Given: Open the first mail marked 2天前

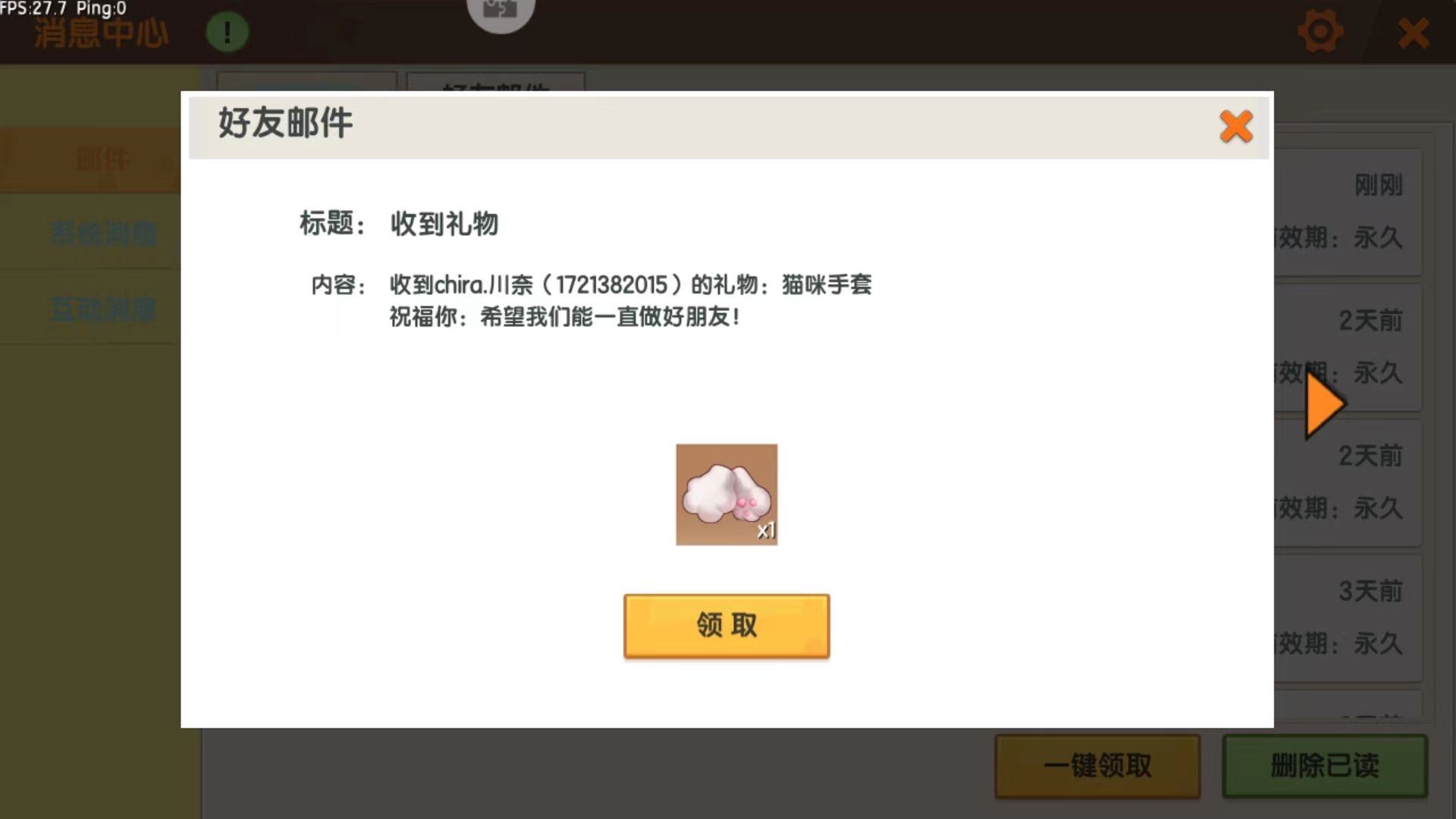Looking at the screenshot, I should [x=1348, y=347].
